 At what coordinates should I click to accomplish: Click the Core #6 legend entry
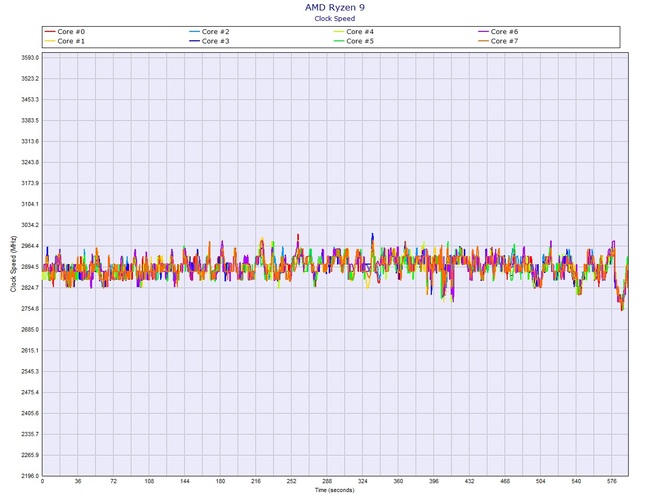(x=498, y=32)
